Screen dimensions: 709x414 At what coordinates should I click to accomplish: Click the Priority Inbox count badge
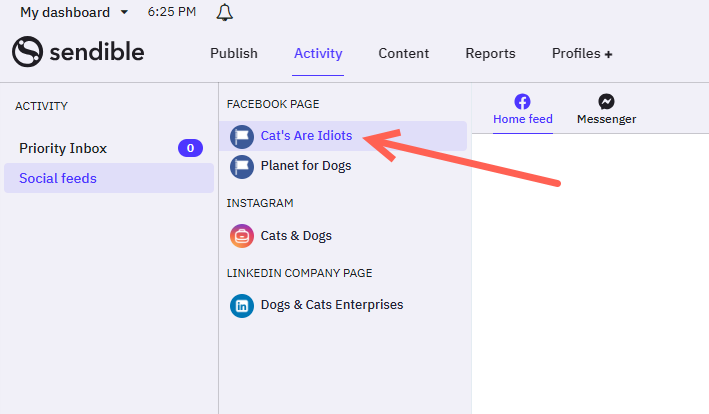[190, 148]
